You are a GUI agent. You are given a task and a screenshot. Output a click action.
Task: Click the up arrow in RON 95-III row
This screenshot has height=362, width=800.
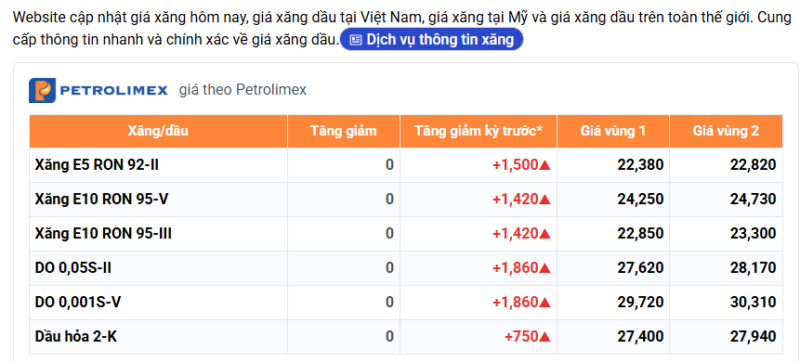pos(545,234)
